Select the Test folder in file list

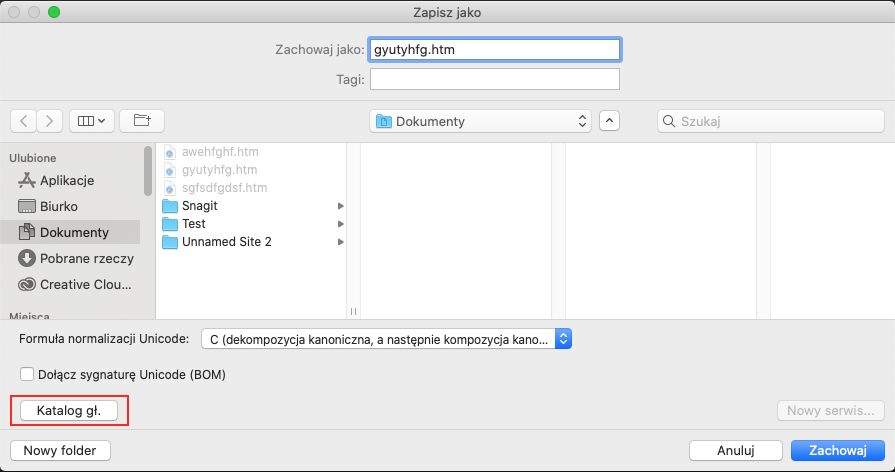coord(193,224)
